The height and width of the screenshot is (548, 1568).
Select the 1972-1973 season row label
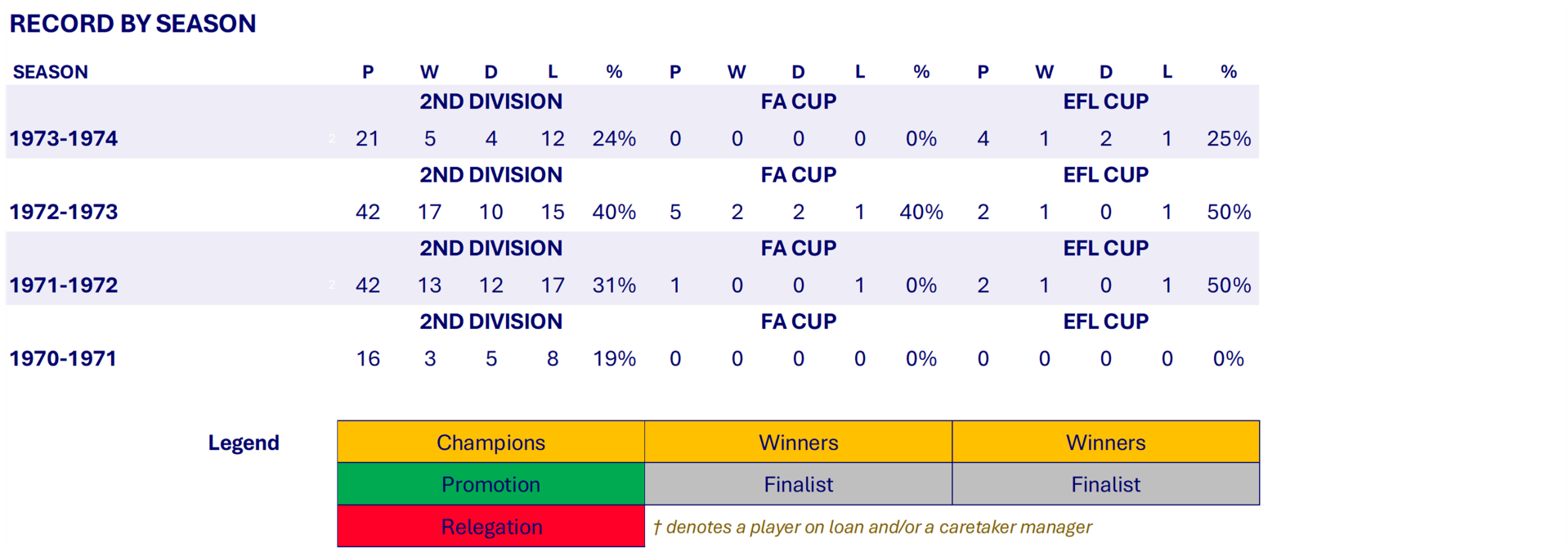(x=64, y=212)
